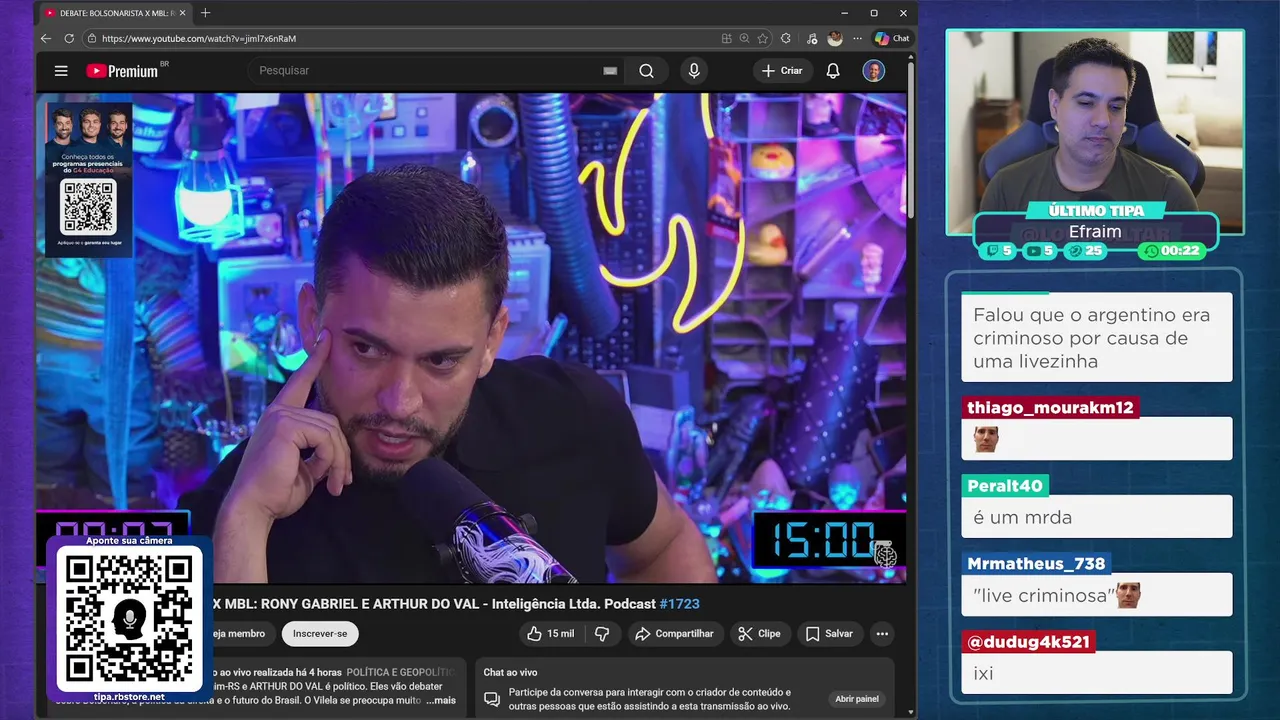Click thiago_mourakm12 chat username
This screenshot has width=1280, height=720.
coord(1050,407)
